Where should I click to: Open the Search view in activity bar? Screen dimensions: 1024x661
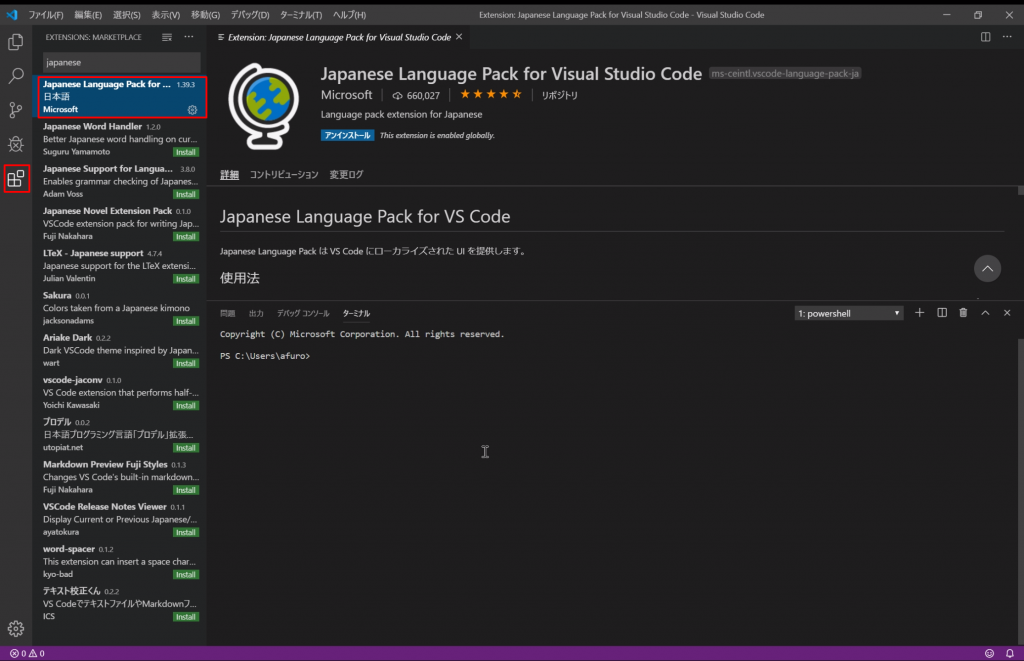pyautogui.click(x=16, y=76)
